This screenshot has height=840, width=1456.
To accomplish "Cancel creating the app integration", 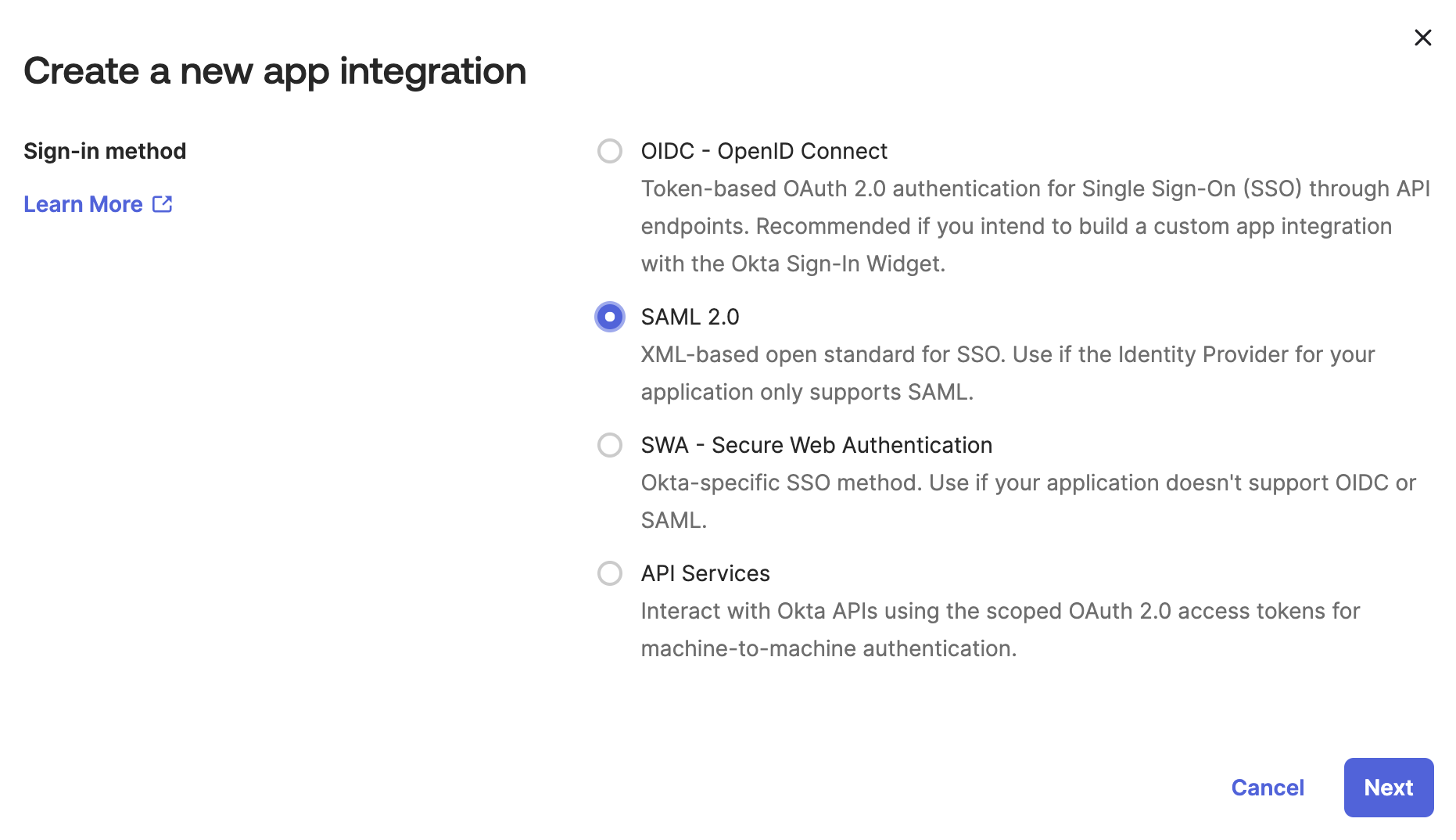I will [x=1268, y=788].
